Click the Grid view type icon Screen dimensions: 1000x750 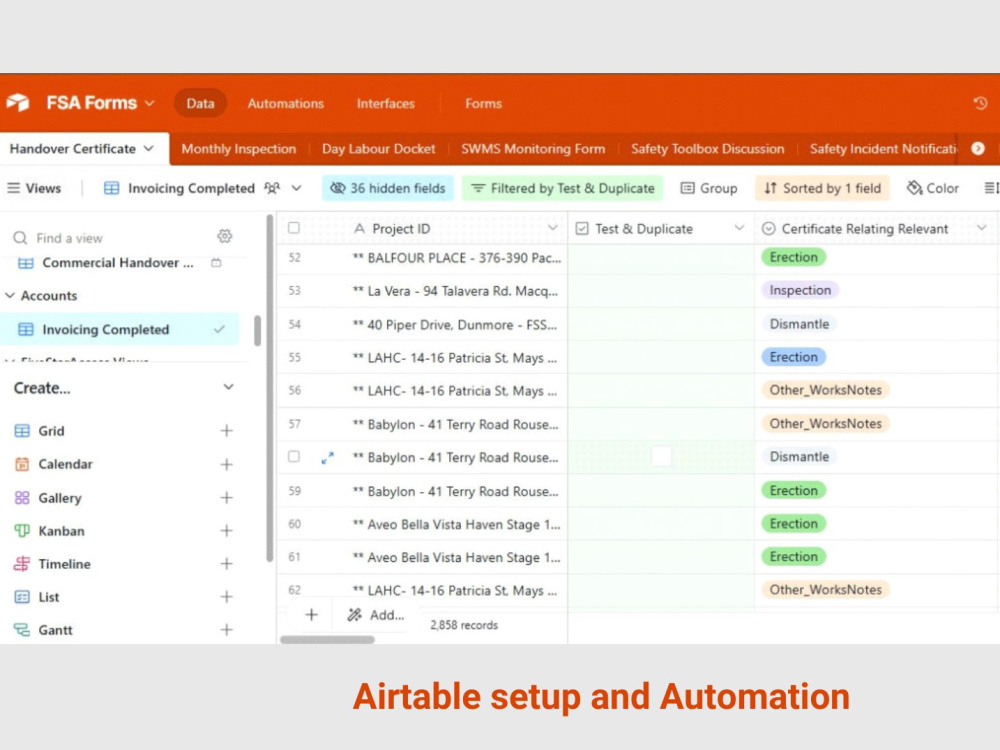pos(22,431)
